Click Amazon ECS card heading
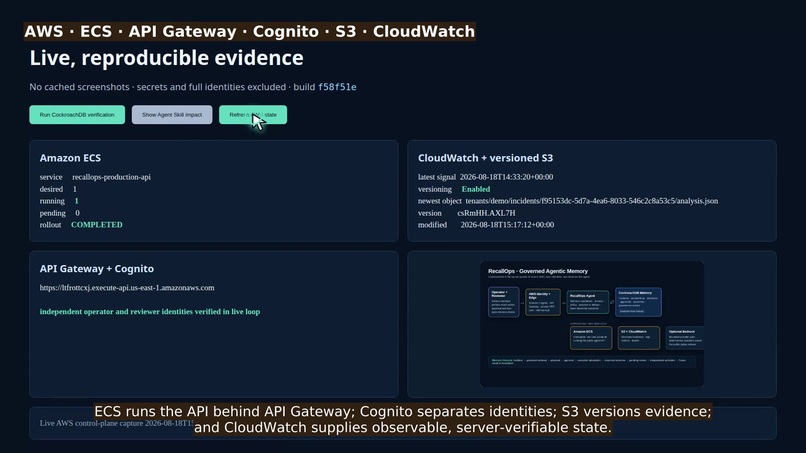This screenshot has height=453, width=806. (x=70, y=158)
